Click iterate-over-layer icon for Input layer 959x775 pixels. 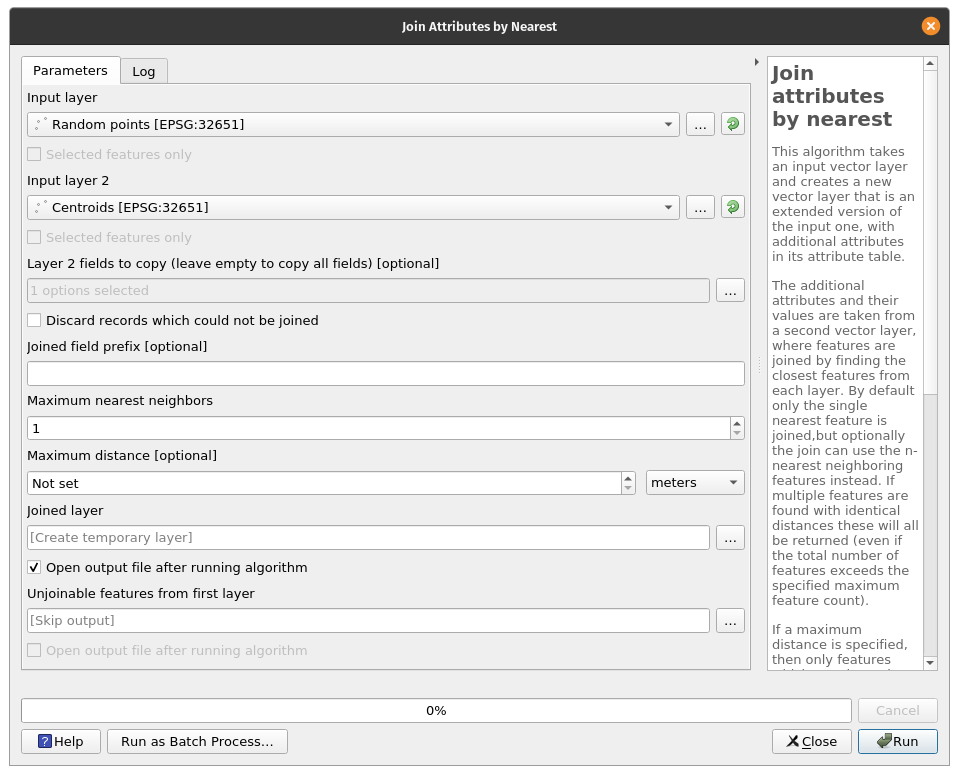(732, 124)
